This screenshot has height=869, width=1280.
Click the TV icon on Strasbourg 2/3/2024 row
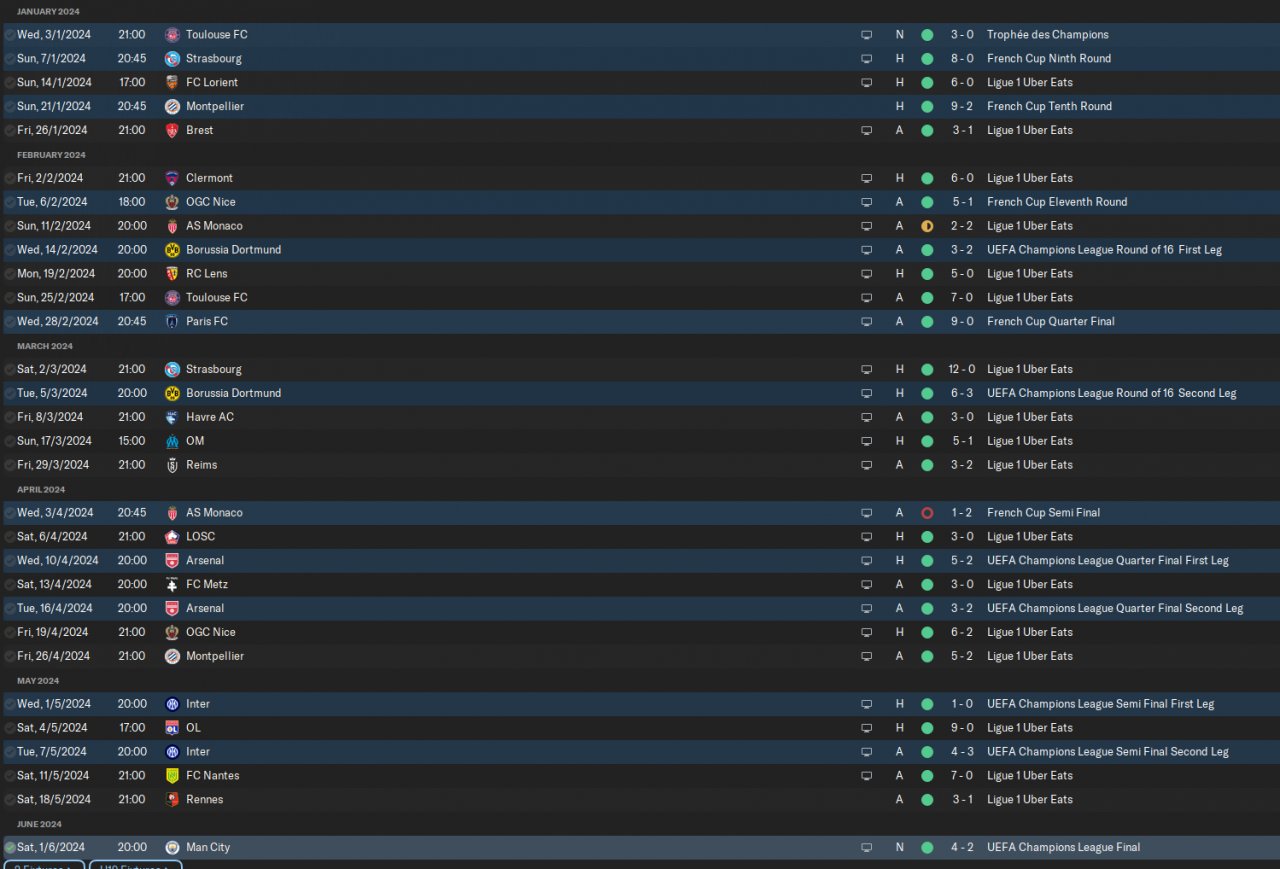tap(867, 370)
